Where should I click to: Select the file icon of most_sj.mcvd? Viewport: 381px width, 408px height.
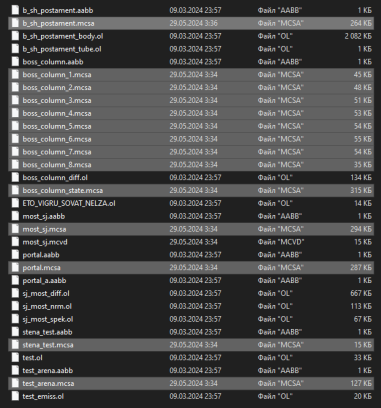pyautogui.click(x=15, y=242)
